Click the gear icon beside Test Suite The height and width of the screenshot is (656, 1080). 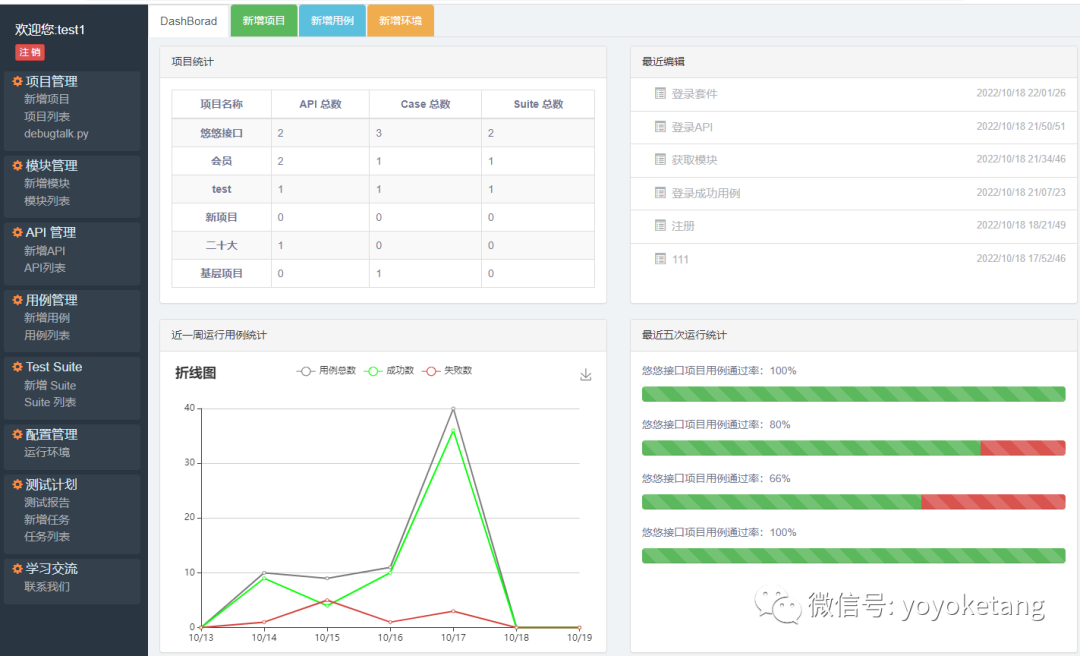click(x=17, y=367)
